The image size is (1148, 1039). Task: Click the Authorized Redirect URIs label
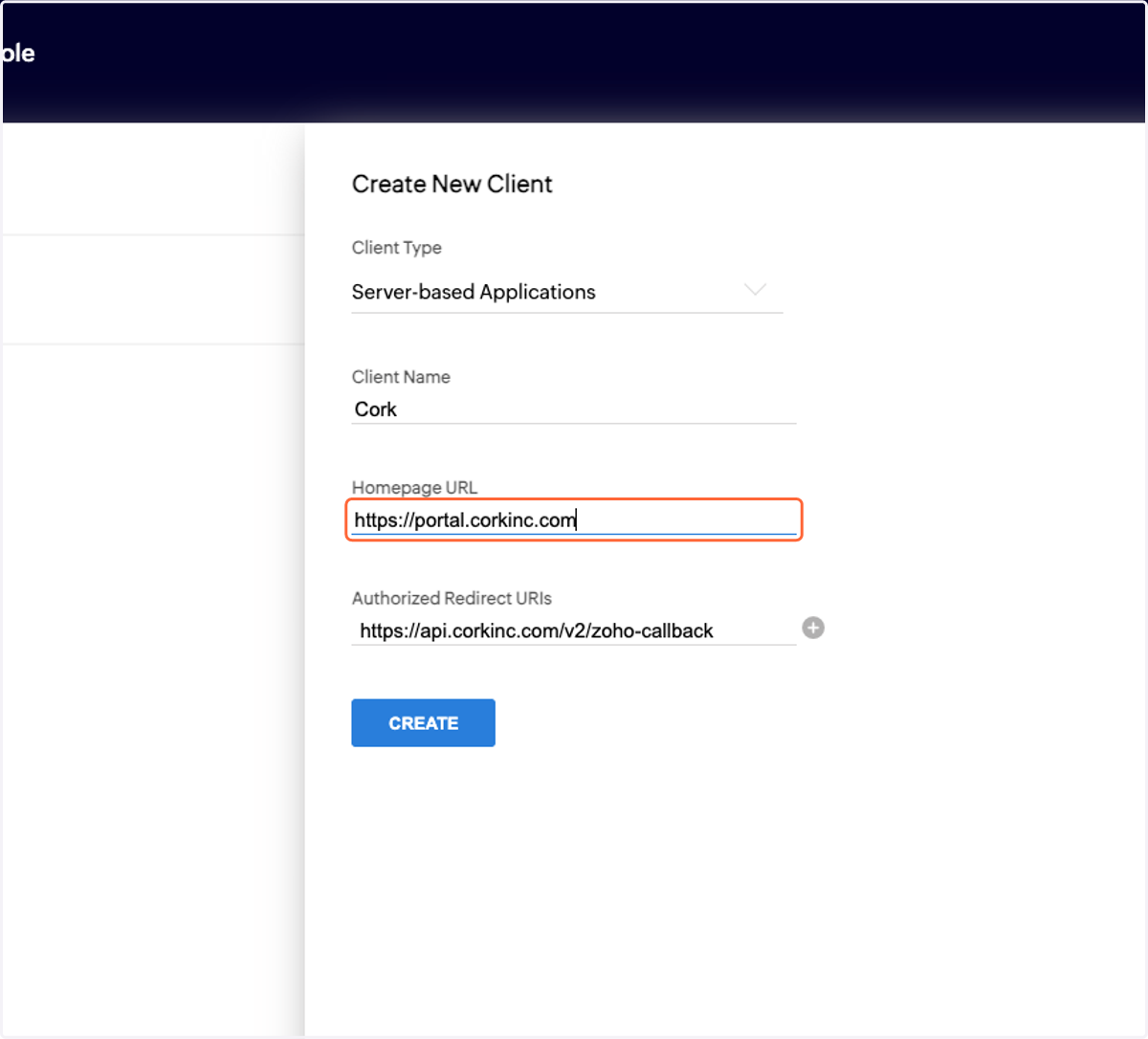click(x=452, y=598)
